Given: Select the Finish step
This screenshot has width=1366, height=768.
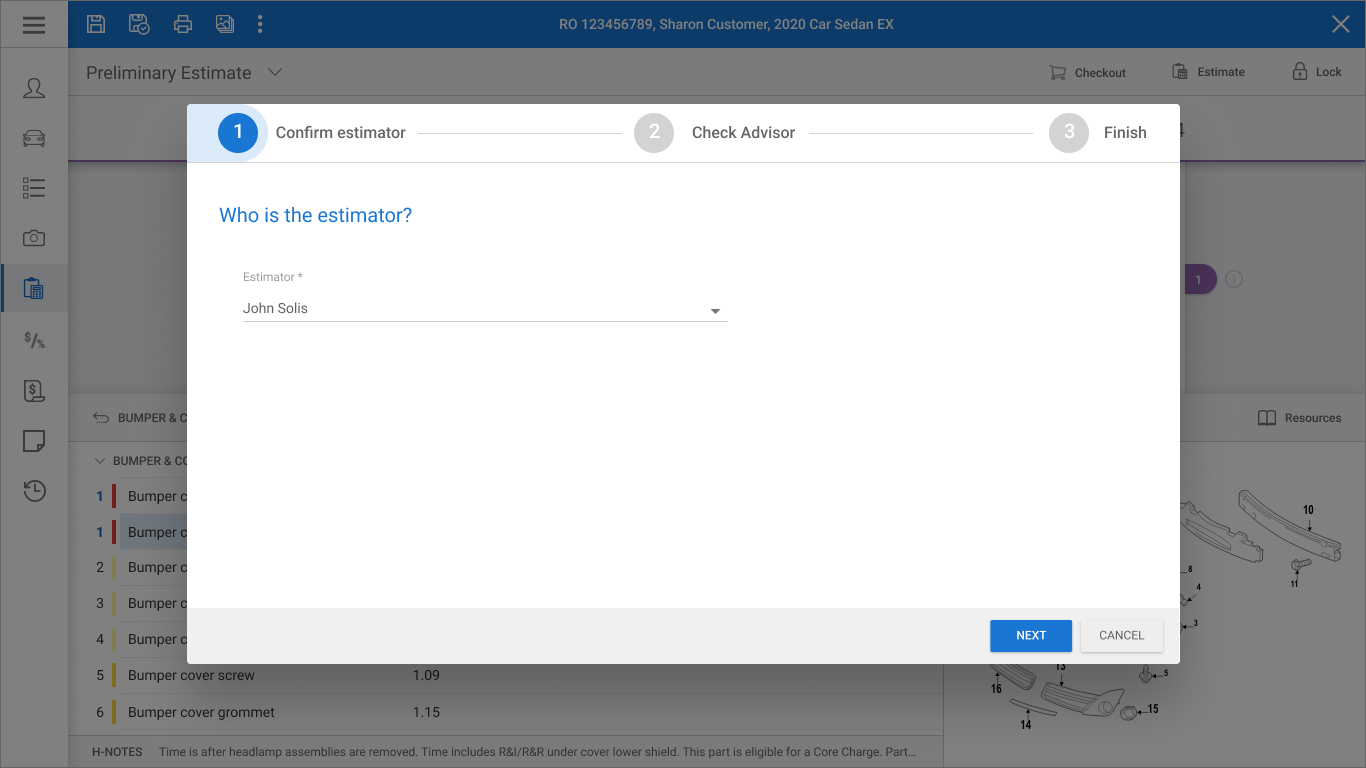Looking at the screenshot, I should click(1098, 133).
